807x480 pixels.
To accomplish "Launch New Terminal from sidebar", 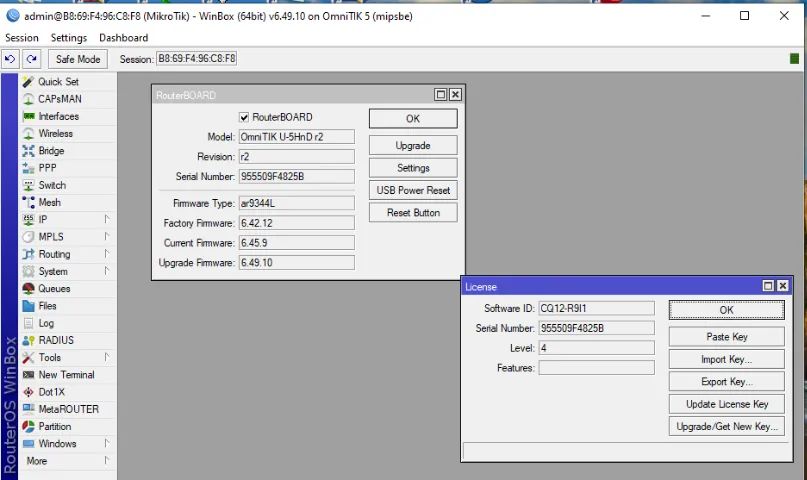I will pos(66,375).
